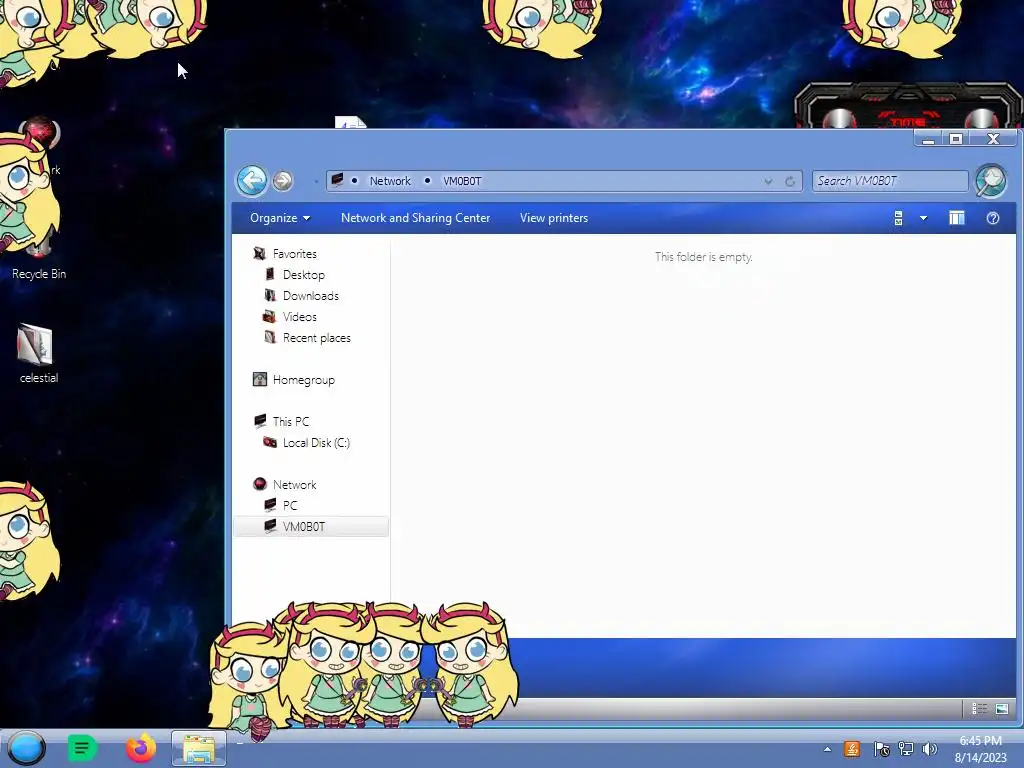
Task: Switch to large icons view in status bar
Action: coord(1002,709)
